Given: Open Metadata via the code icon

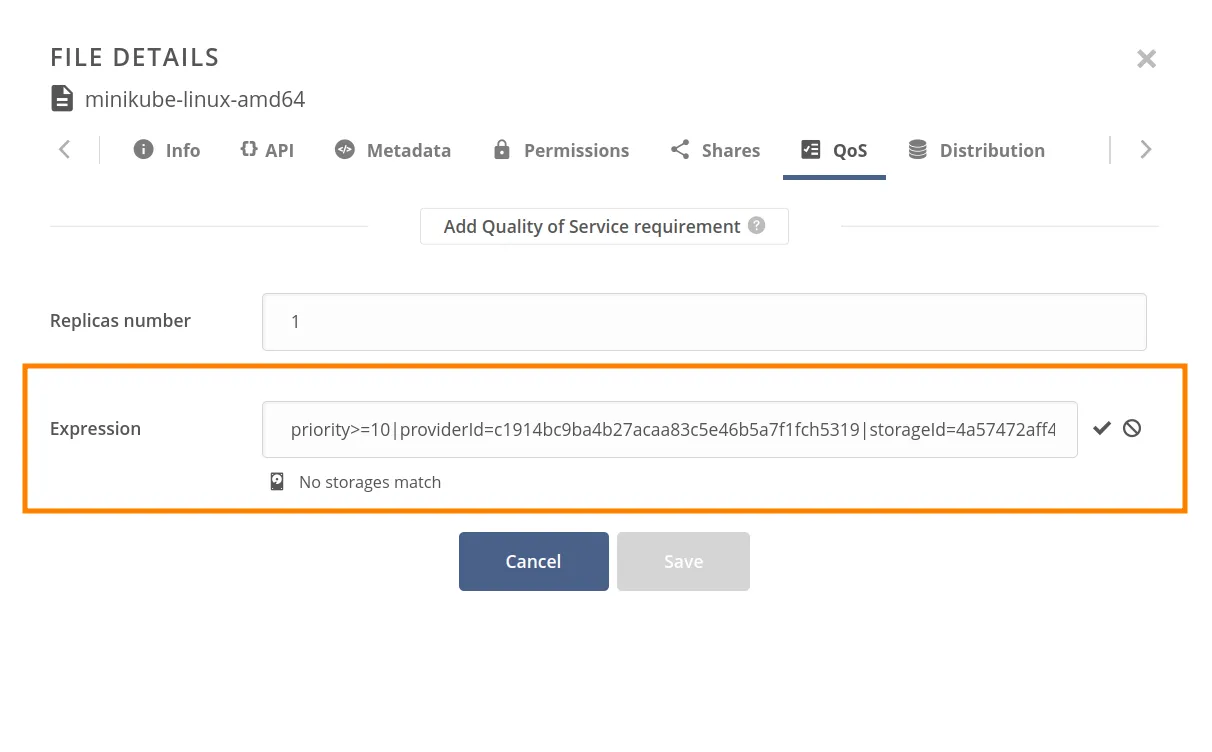Looking at the screenshot, I should pos(344,149).
